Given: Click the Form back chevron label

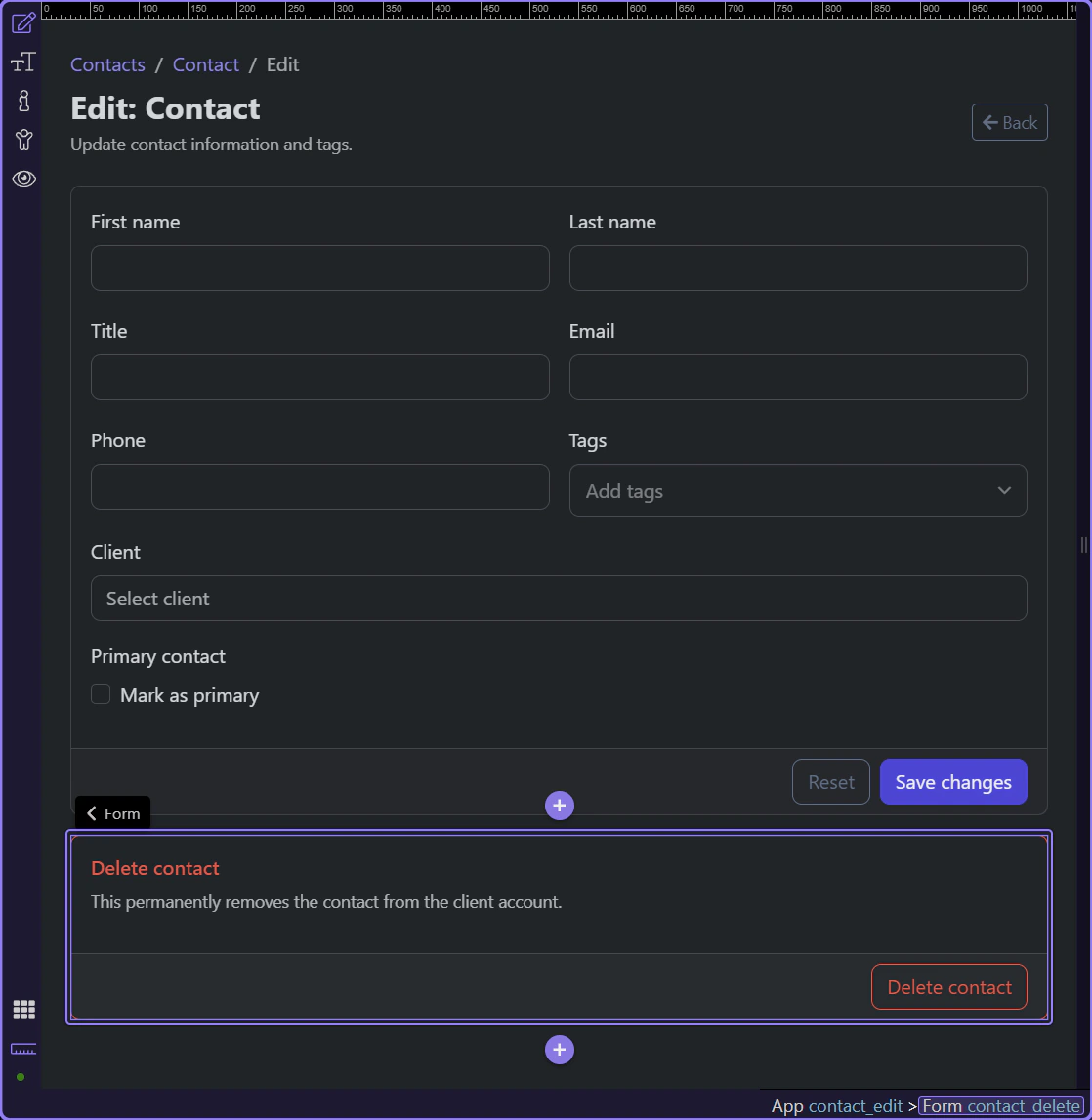Looking at the screenshot, I should click(x=112, y=813).
